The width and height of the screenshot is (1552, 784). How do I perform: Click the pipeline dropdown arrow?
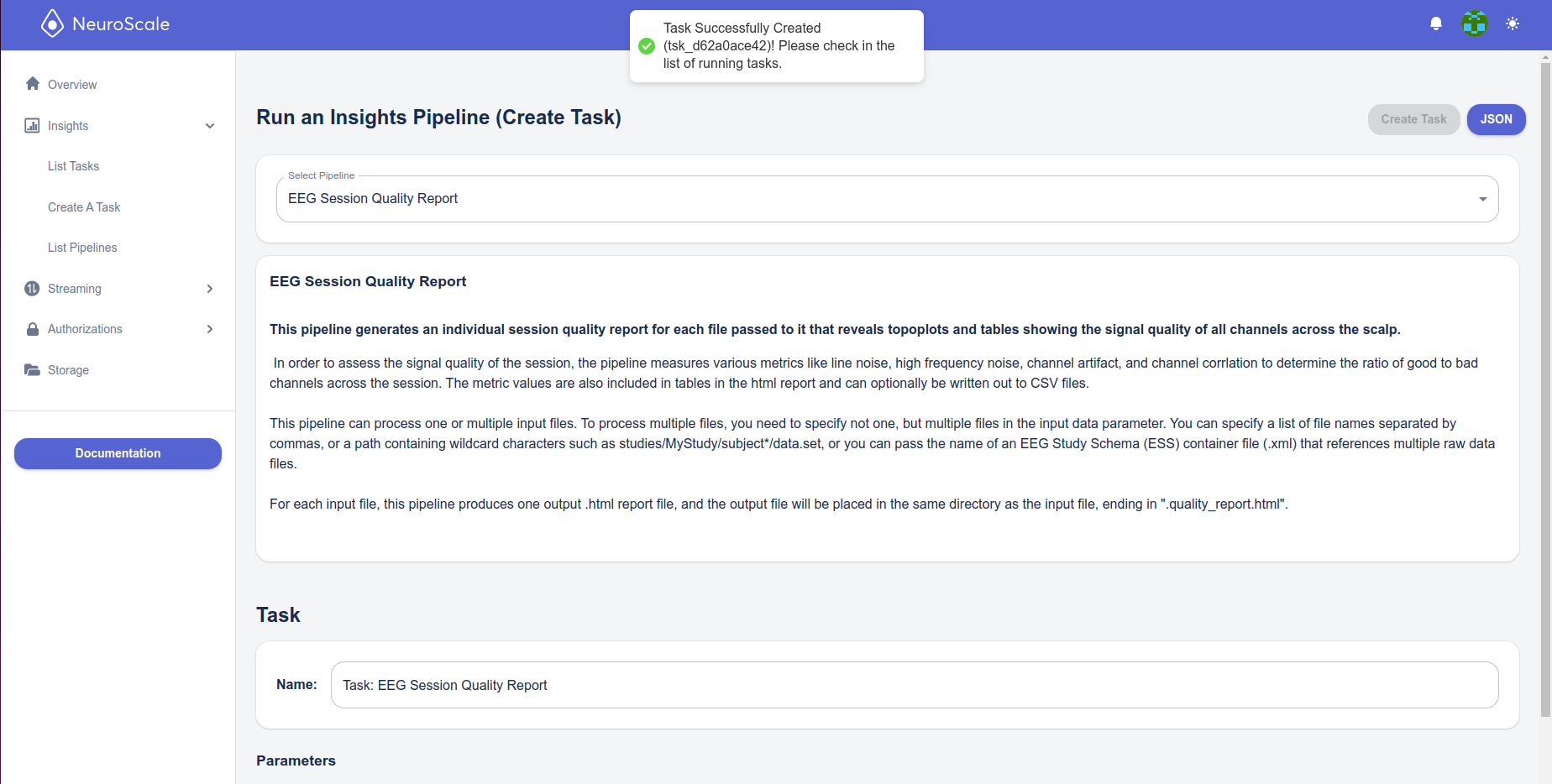click(1483, 199)
